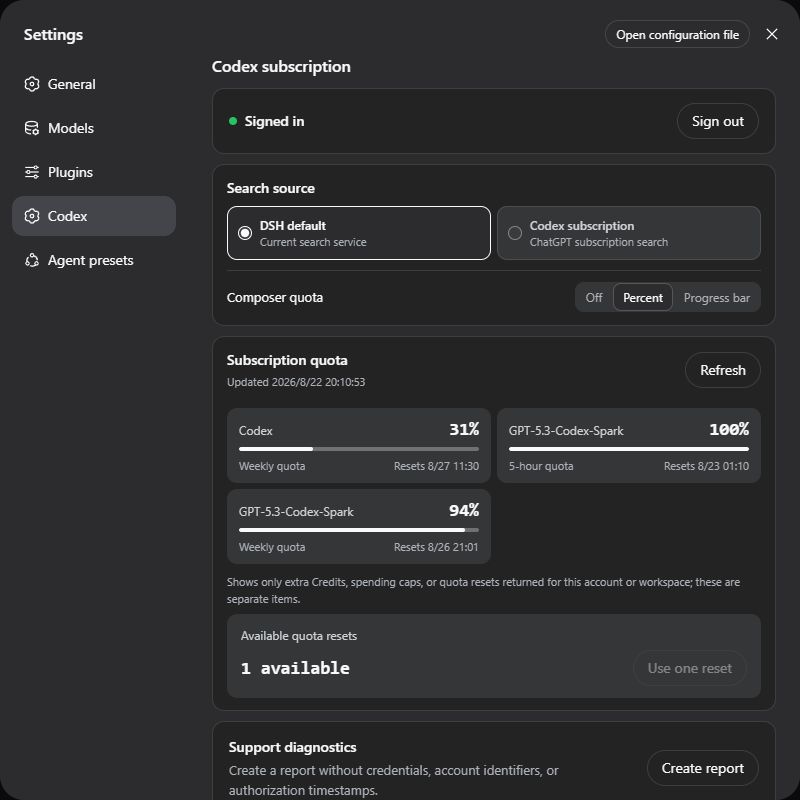Click the 'Composer quota' label
This screenshot has width=800, height=800.
pos(274,297)
